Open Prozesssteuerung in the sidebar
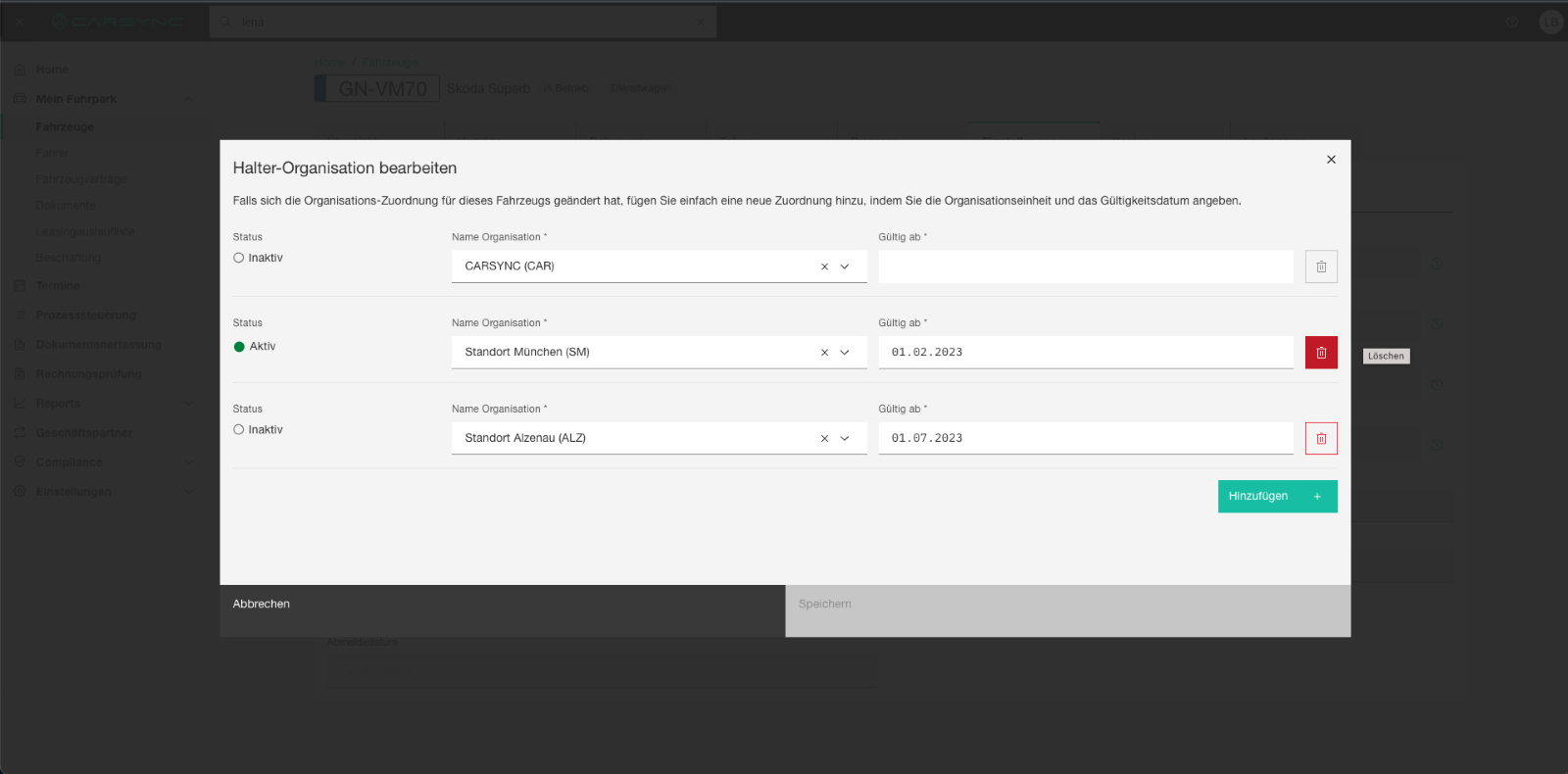 86,315
